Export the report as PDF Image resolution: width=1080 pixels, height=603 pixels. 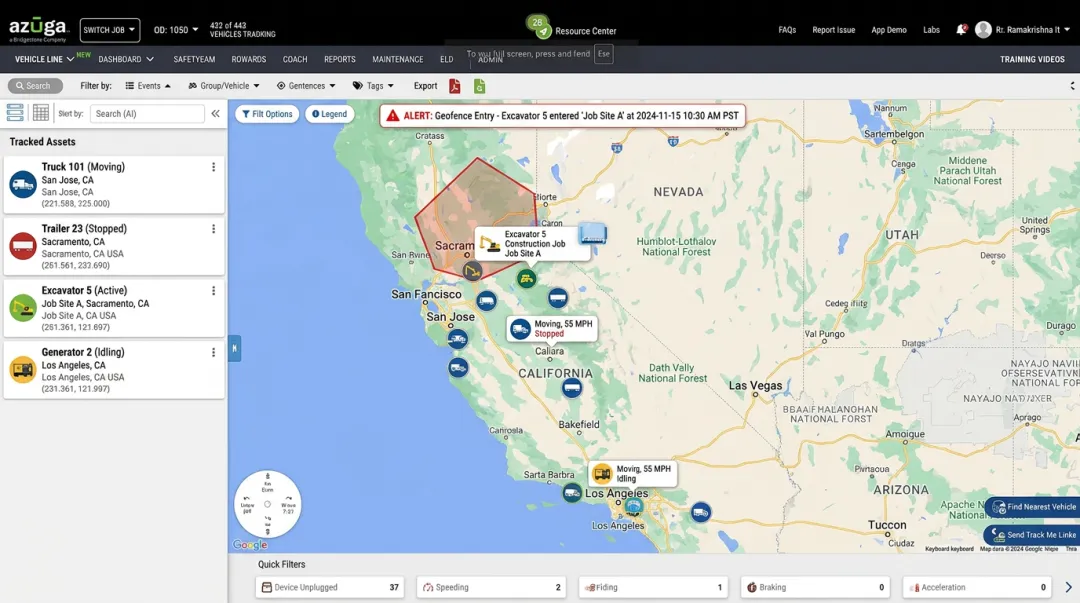pos(455,86)
